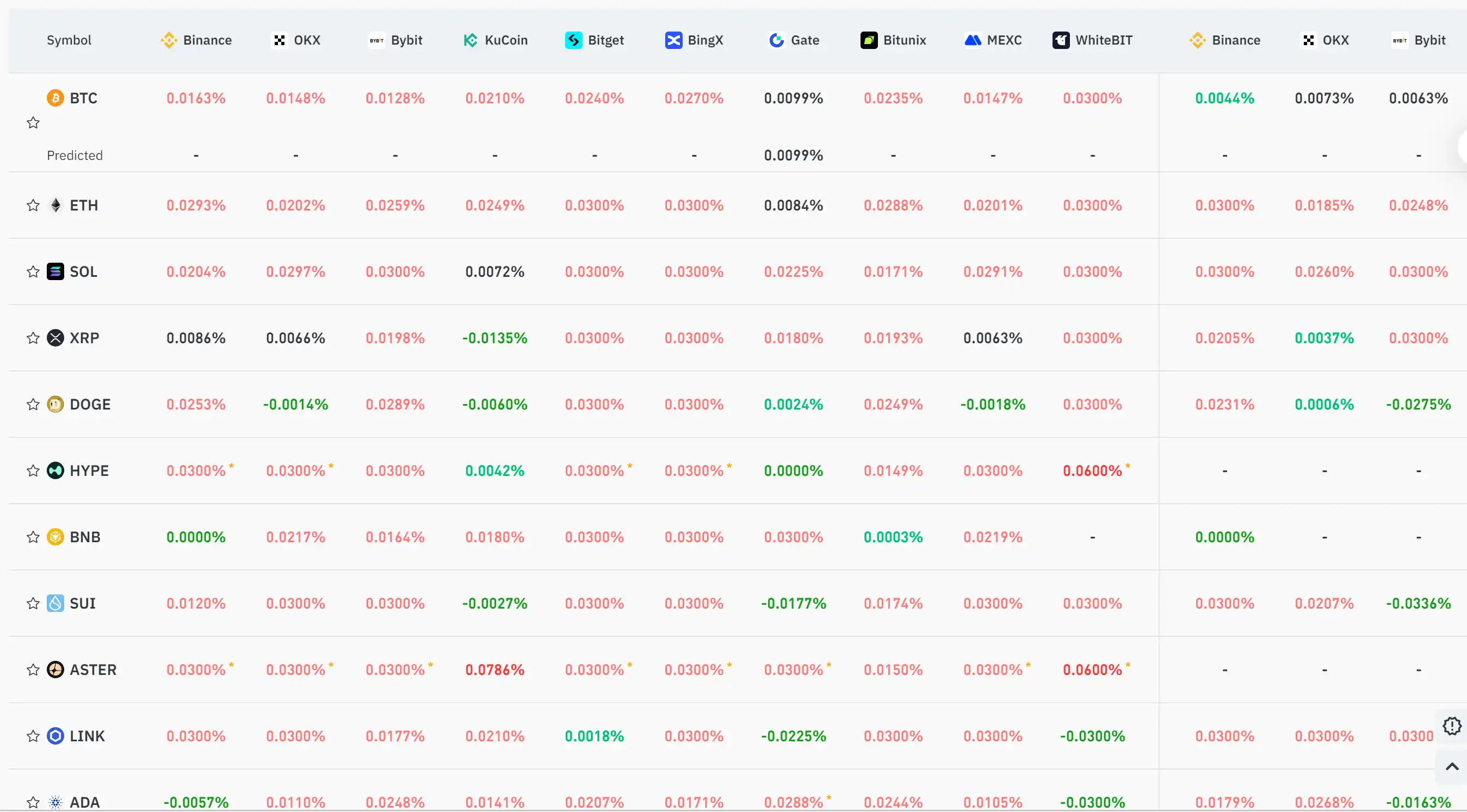Click the KuCoin exchange logo
Image resolution: width=1467 pixels, height=812 pixels.
[x=471, y=40]
